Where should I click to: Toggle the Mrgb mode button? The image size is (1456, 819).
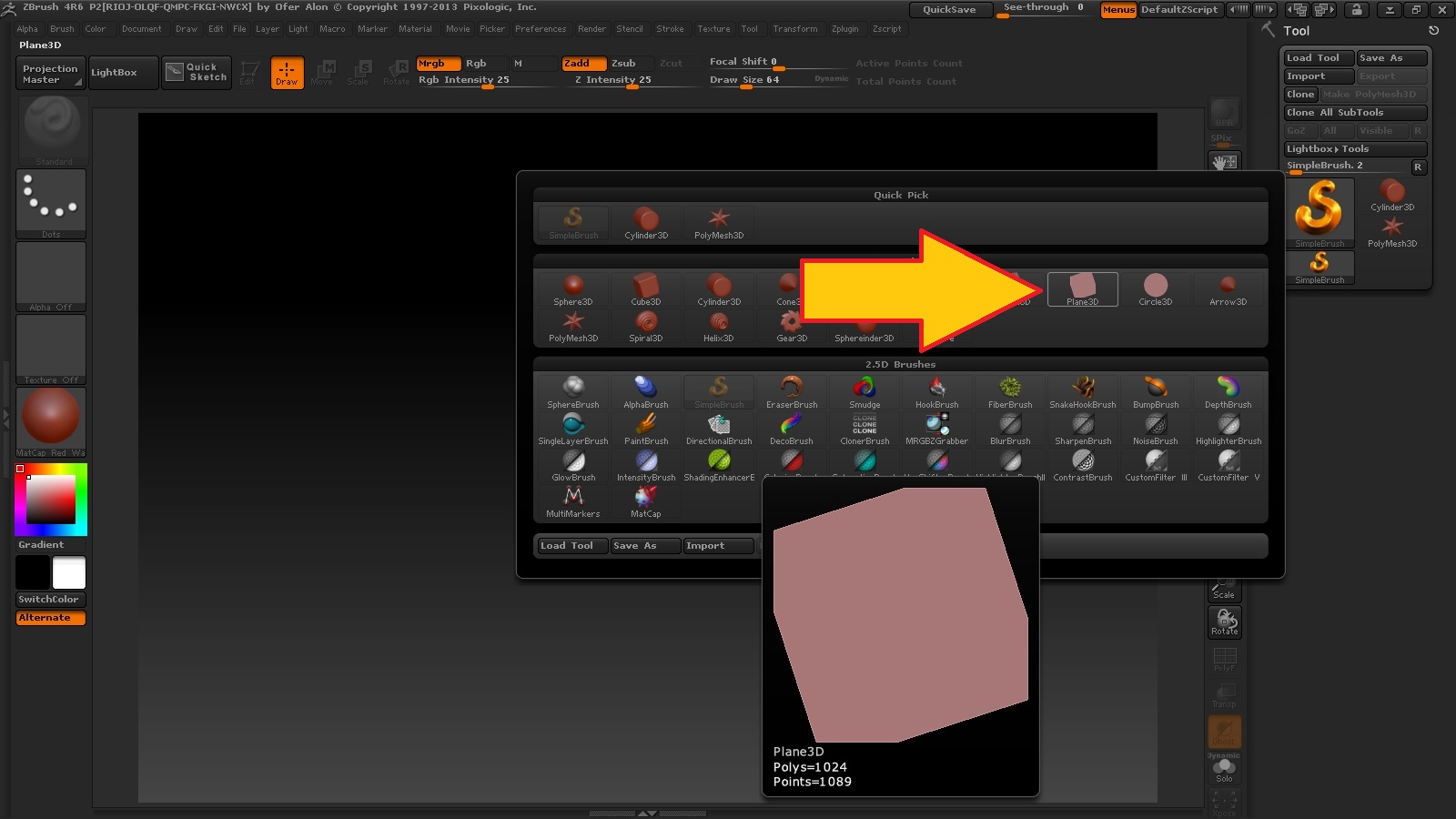click(438, 64)
